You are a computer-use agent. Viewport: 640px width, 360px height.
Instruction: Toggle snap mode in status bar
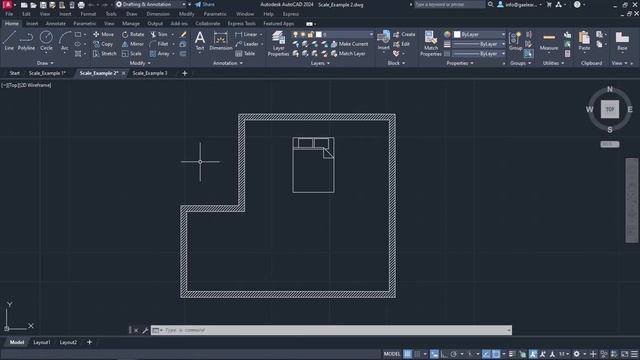[x=417, y=354]
